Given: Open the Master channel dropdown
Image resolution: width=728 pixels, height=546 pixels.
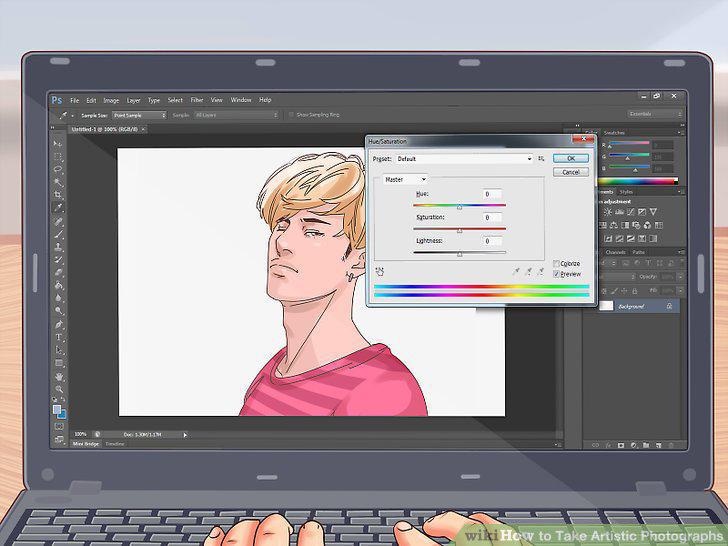Looking at the screenshot, I should (x=405, y=179).
